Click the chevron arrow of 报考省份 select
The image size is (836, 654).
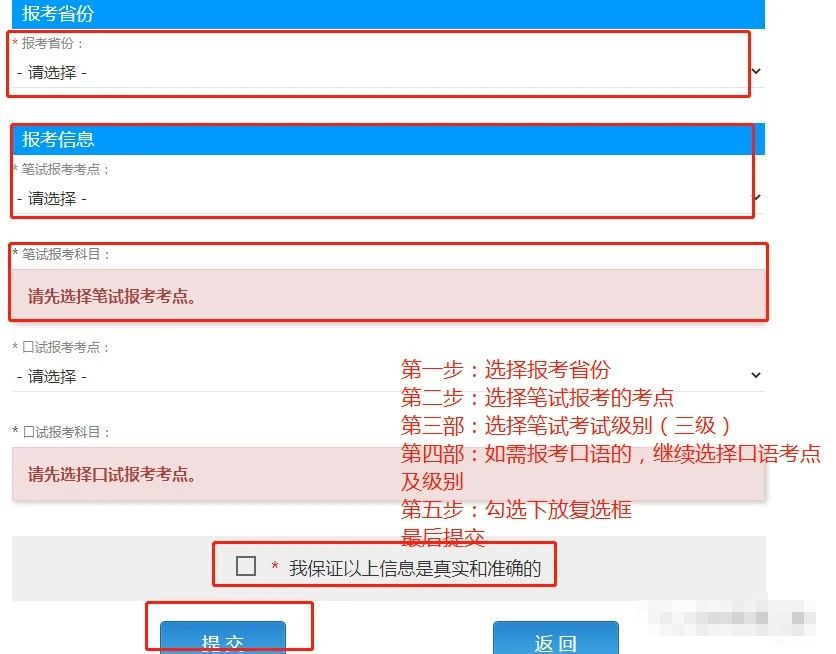point(755,71)
